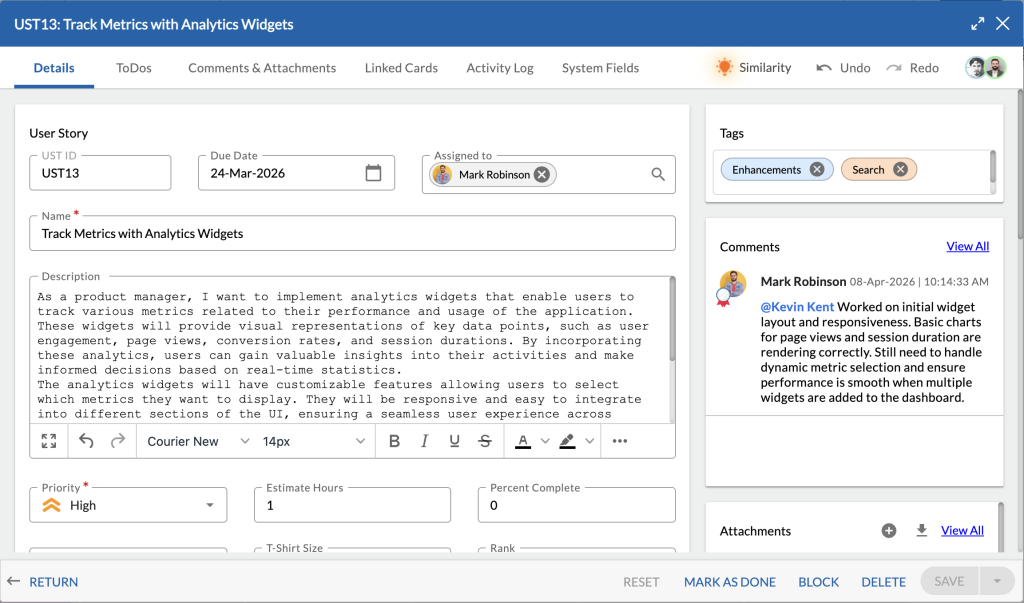Remove the Enhancements tag
1024x603 pixels.
816,169
